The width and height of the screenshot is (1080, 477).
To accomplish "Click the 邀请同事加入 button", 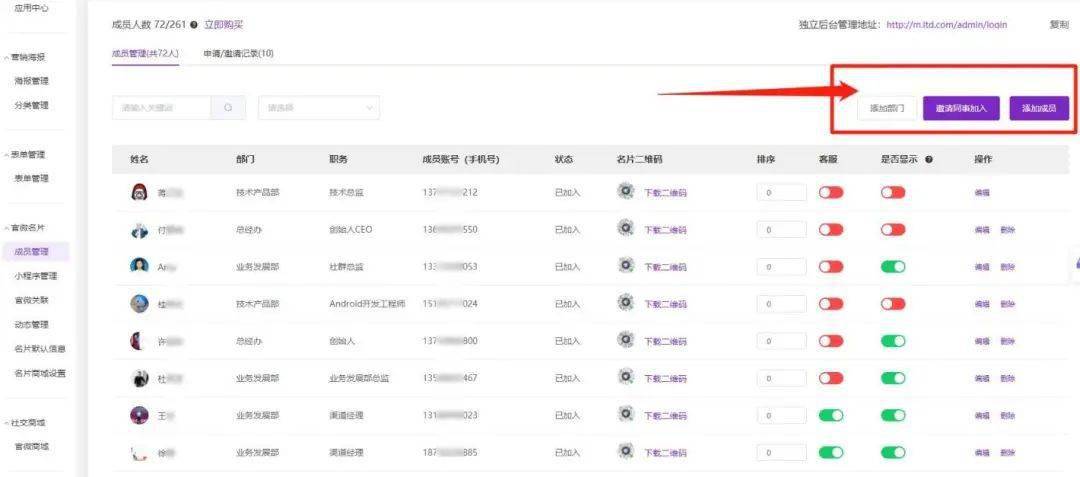I will click(x=961, y=108).
